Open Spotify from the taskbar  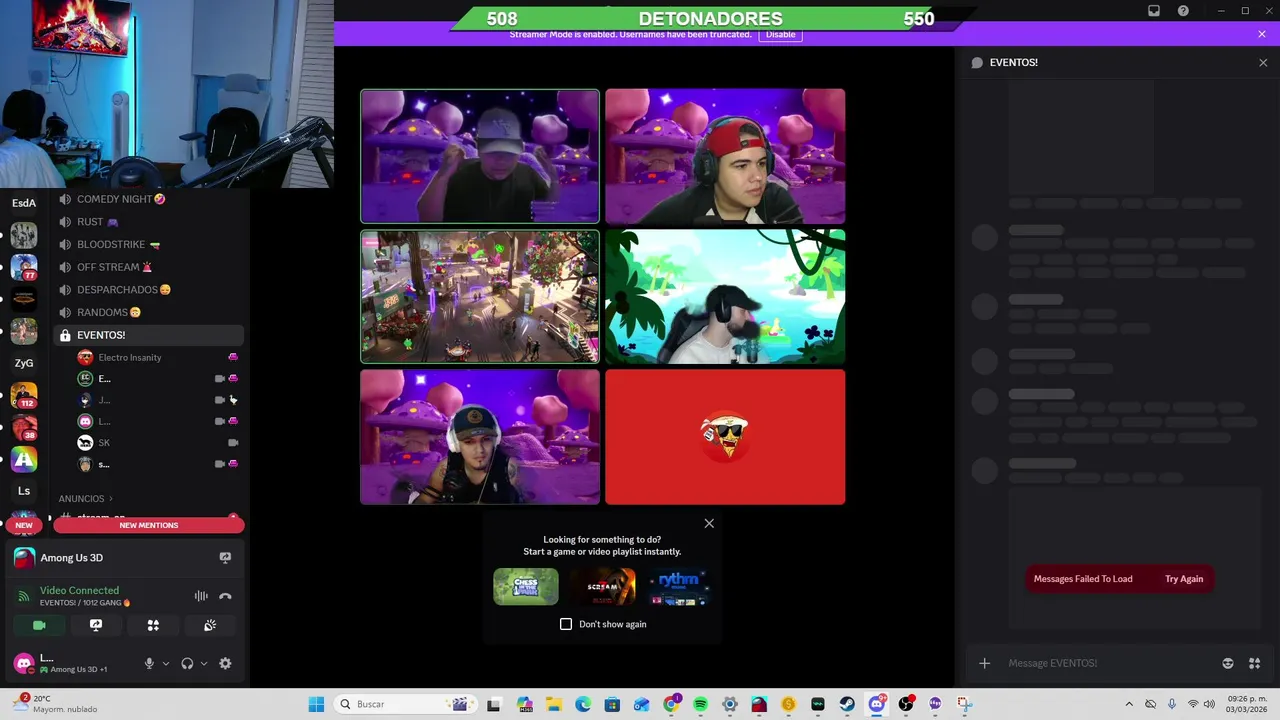pos(700,704)
